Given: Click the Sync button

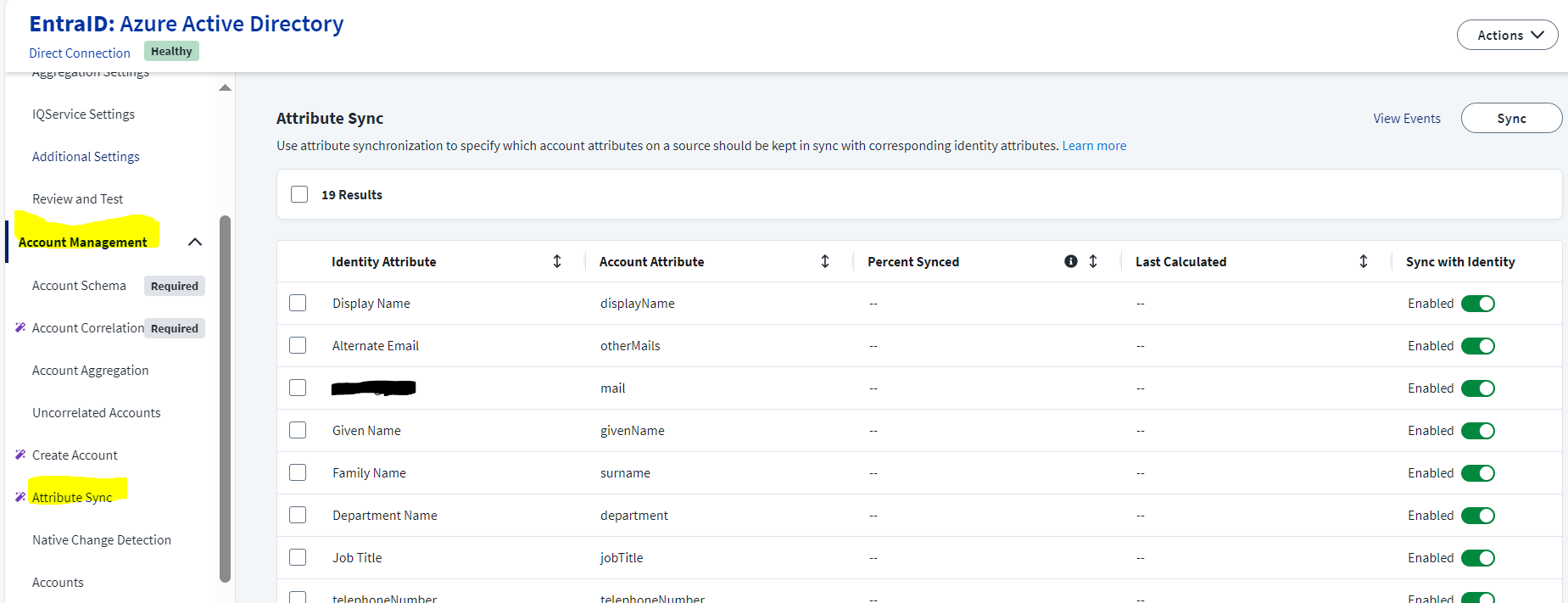Looking at the screenshot, I should (1511, 118).
